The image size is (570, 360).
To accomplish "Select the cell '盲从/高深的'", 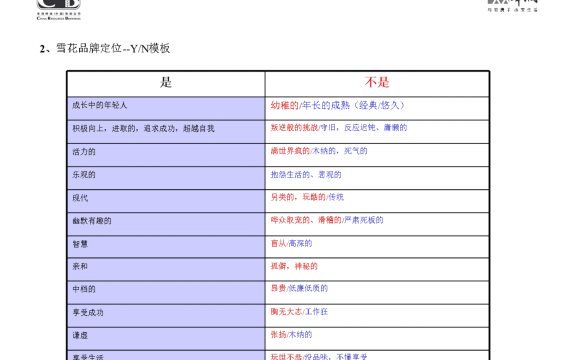I will click(x=377, y=247).
